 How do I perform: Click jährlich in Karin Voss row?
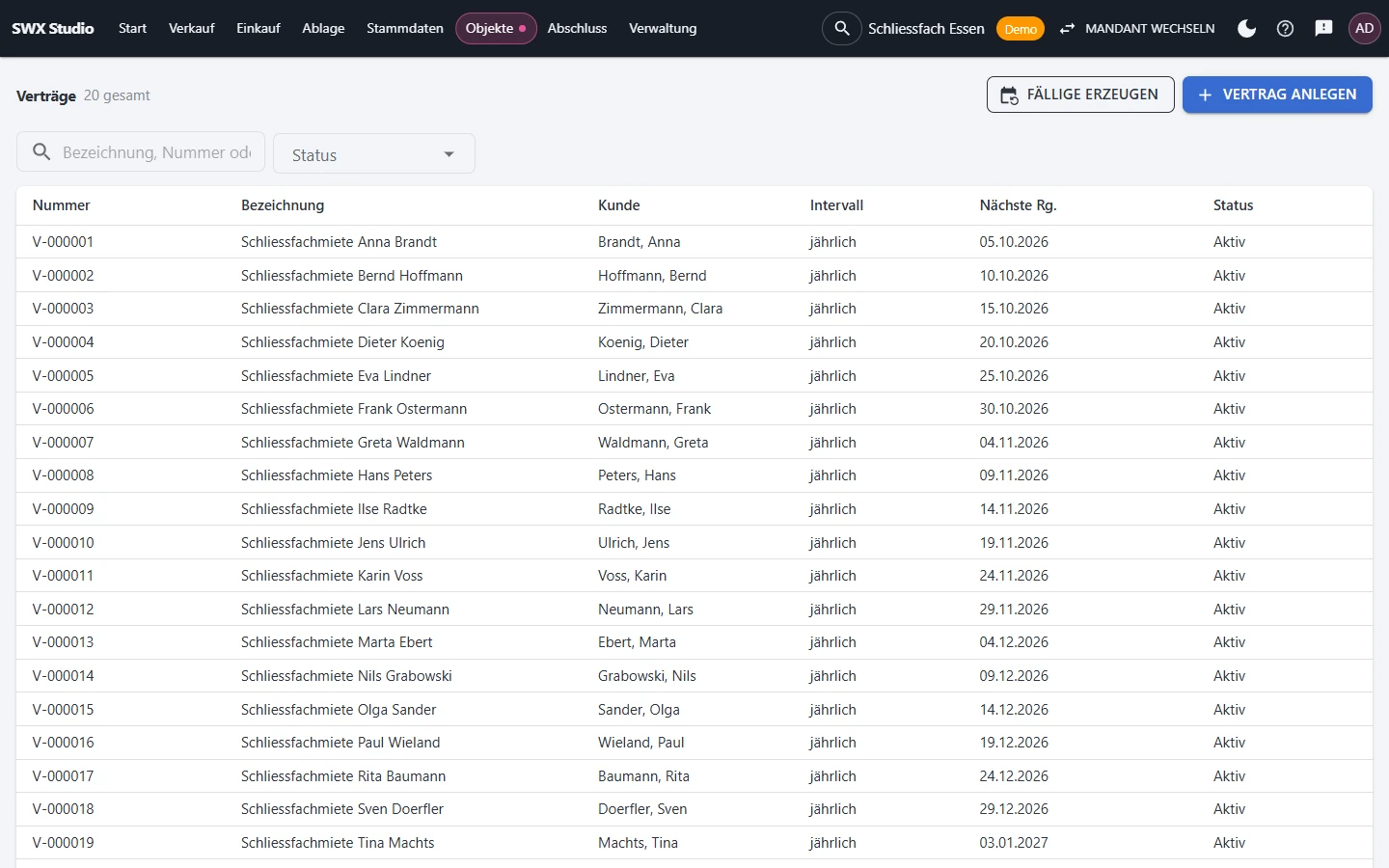[x=832, y=576]
